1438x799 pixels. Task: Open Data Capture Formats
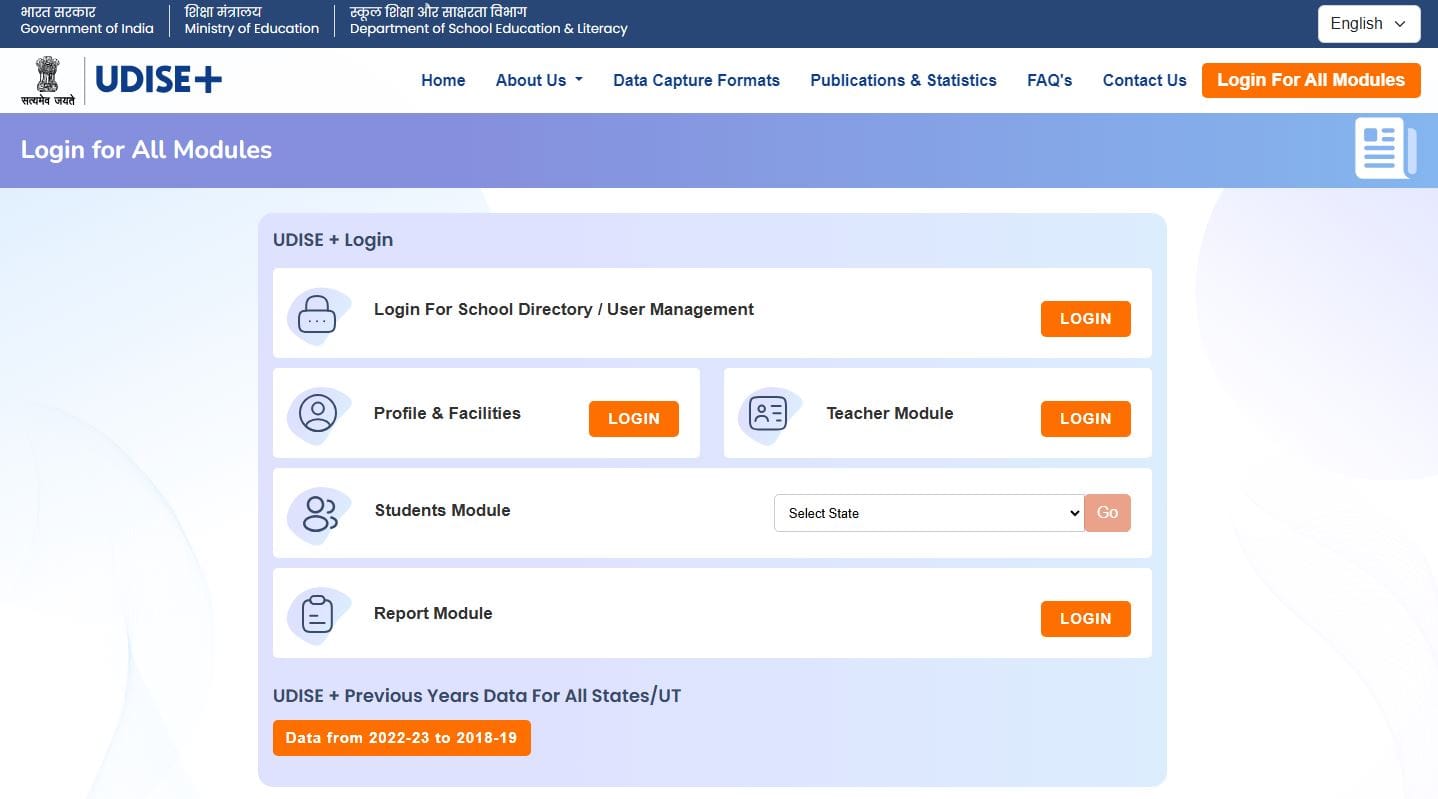tap(696, 80)
